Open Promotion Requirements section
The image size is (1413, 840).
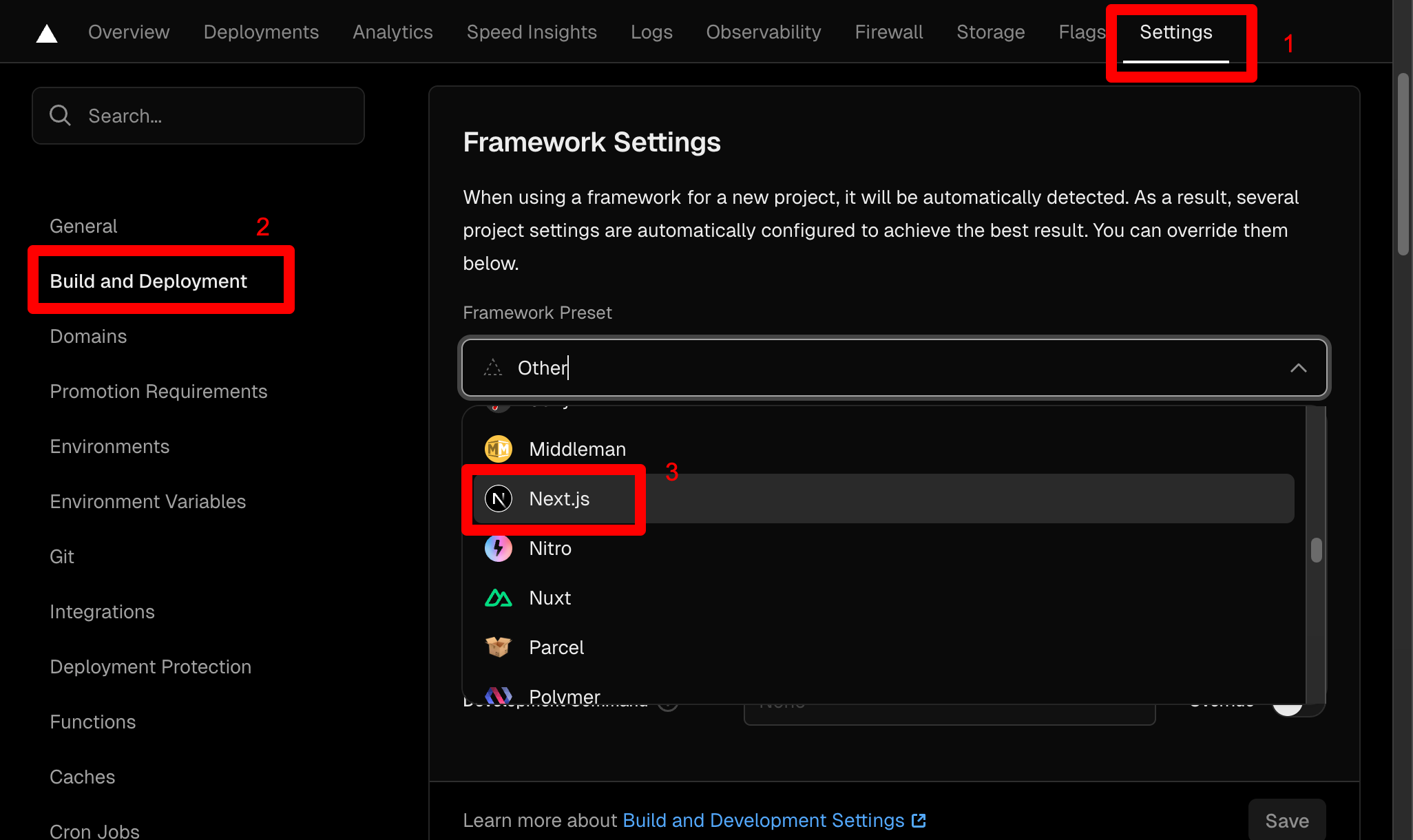click(158, 391)
